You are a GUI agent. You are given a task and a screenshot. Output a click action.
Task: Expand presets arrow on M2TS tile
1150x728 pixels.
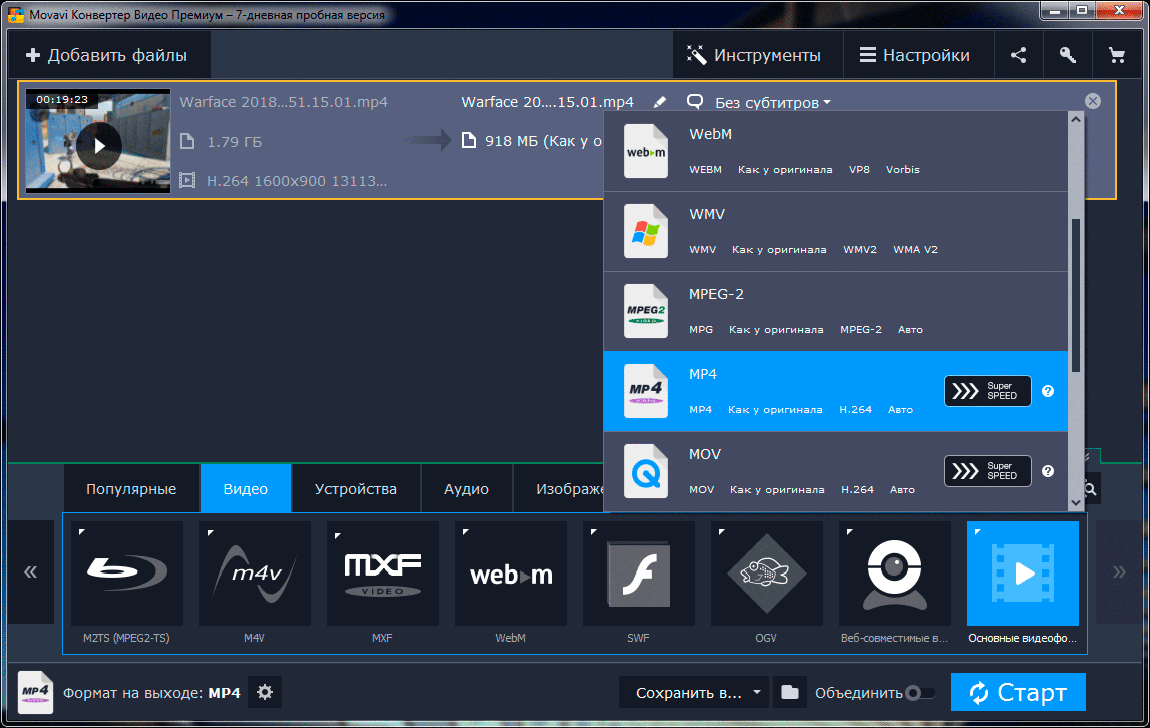pyautogui.click(x=81, y=532)
